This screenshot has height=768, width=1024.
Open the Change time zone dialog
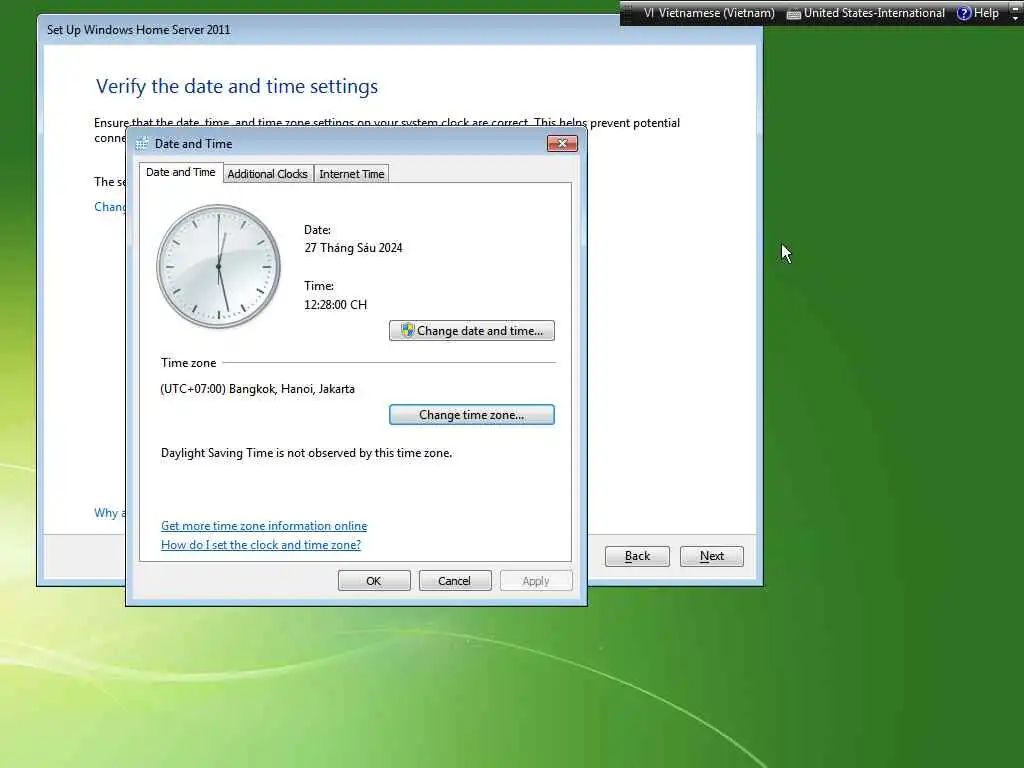pos(472,415)
